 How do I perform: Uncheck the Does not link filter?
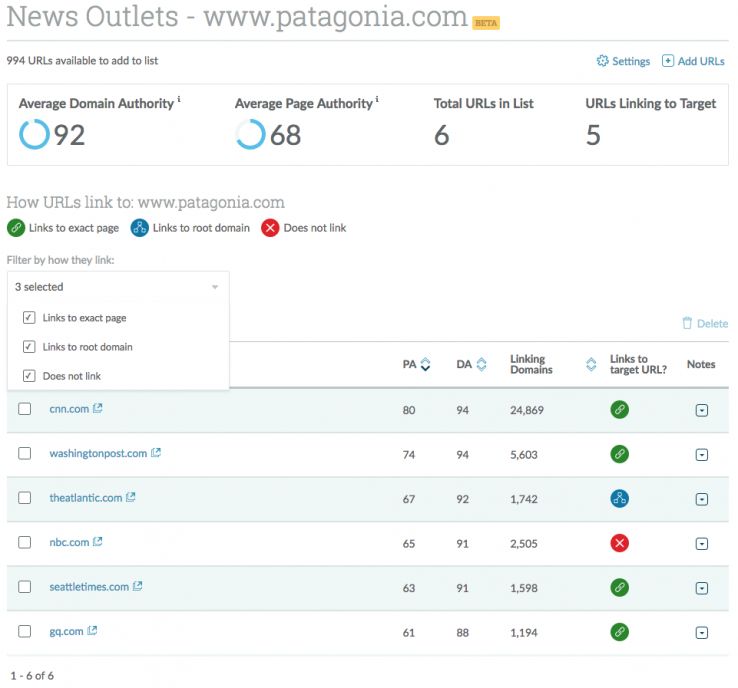(x=29, y=376)
